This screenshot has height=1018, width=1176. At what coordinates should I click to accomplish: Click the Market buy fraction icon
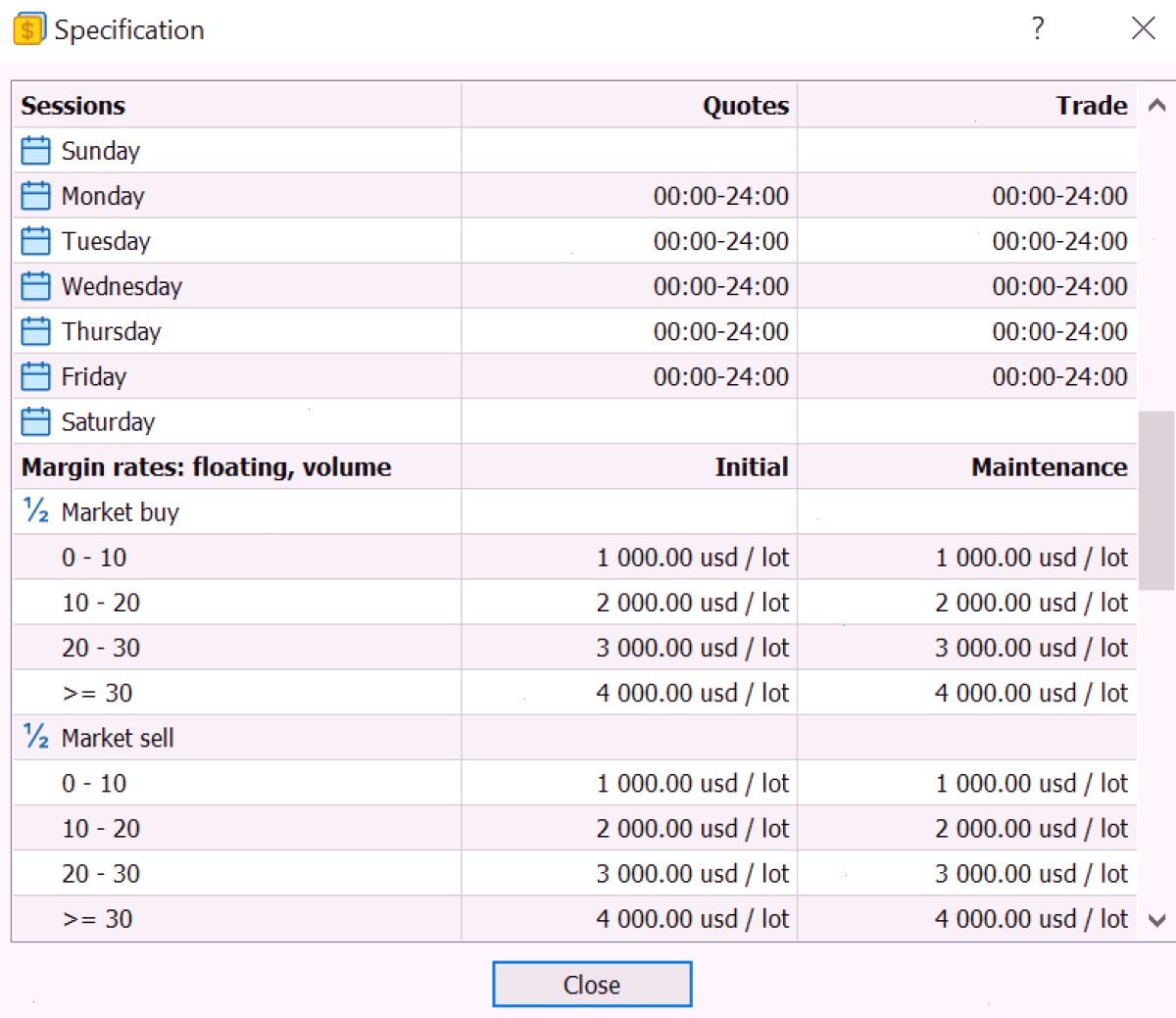tap(36, 510)
